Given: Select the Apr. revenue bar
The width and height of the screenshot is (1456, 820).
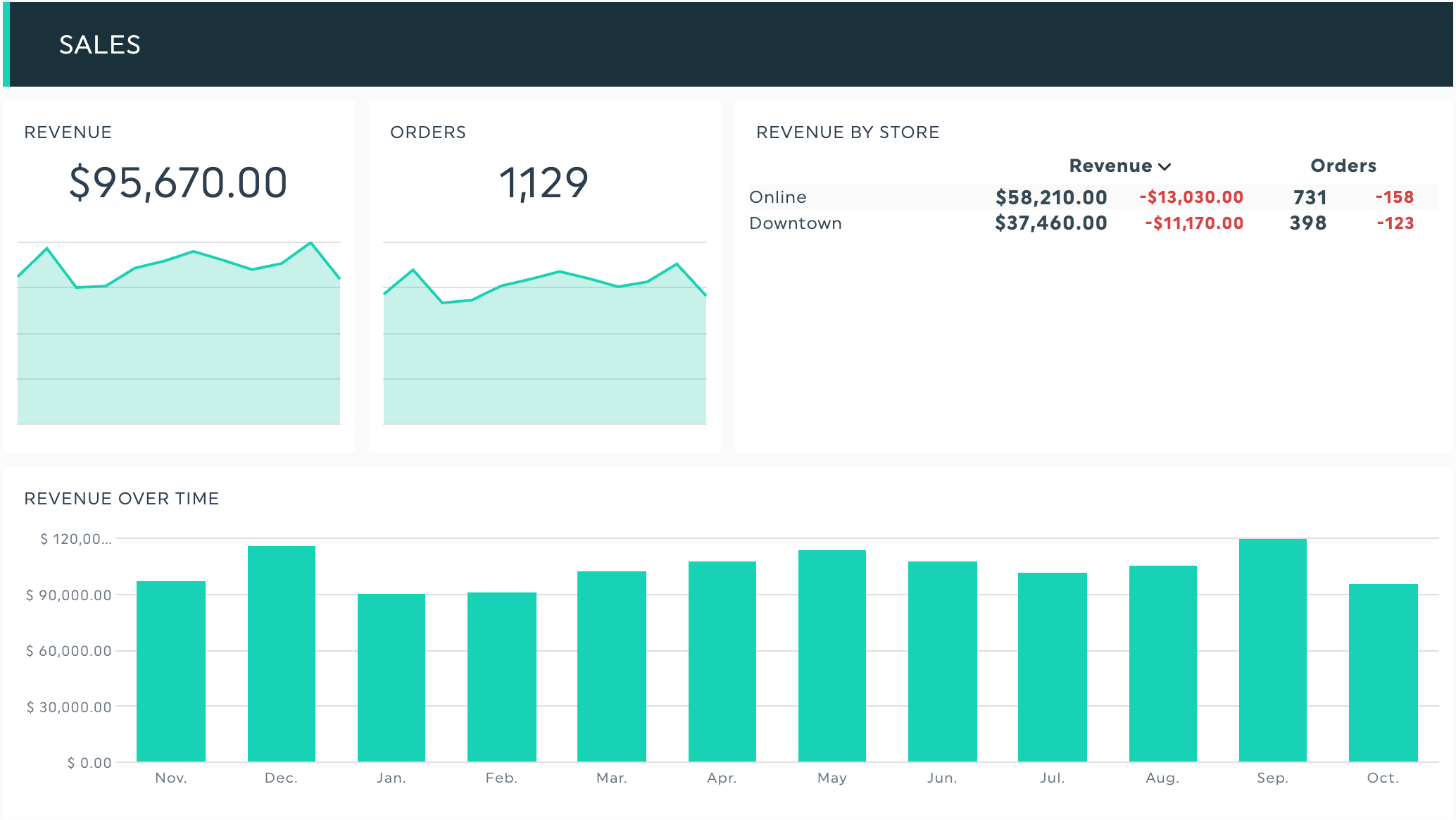Looking at the screenshot, I should (722, 661).
